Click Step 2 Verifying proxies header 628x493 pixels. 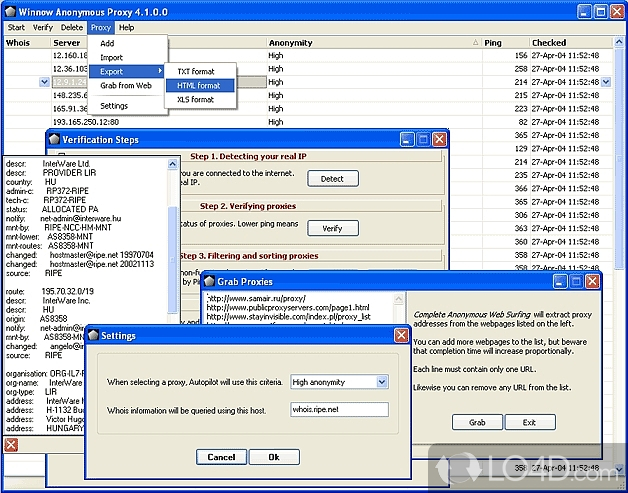coord(248,206)
